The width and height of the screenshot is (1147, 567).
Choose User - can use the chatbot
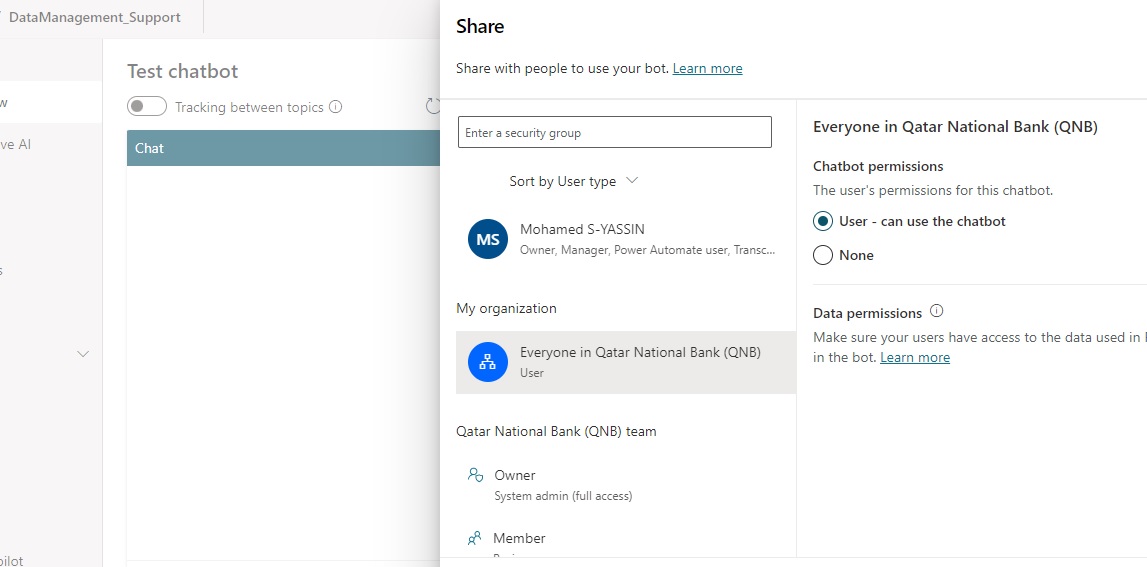pos(823,221)
